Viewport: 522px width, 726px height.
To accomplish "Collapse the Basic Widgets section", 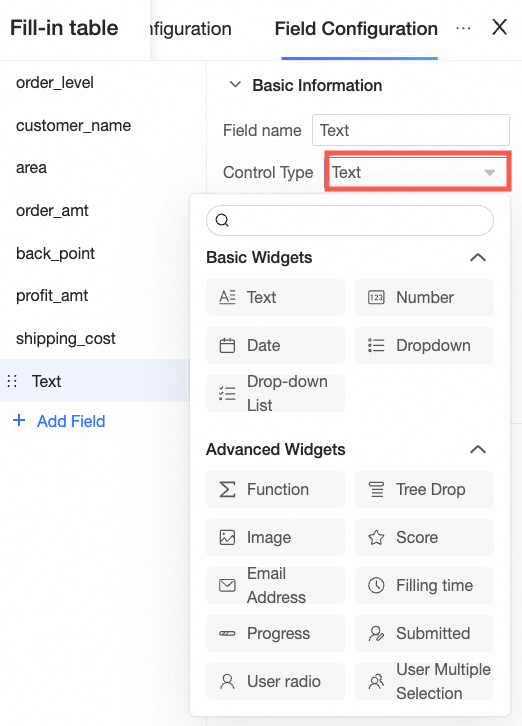I will point(478,257).
